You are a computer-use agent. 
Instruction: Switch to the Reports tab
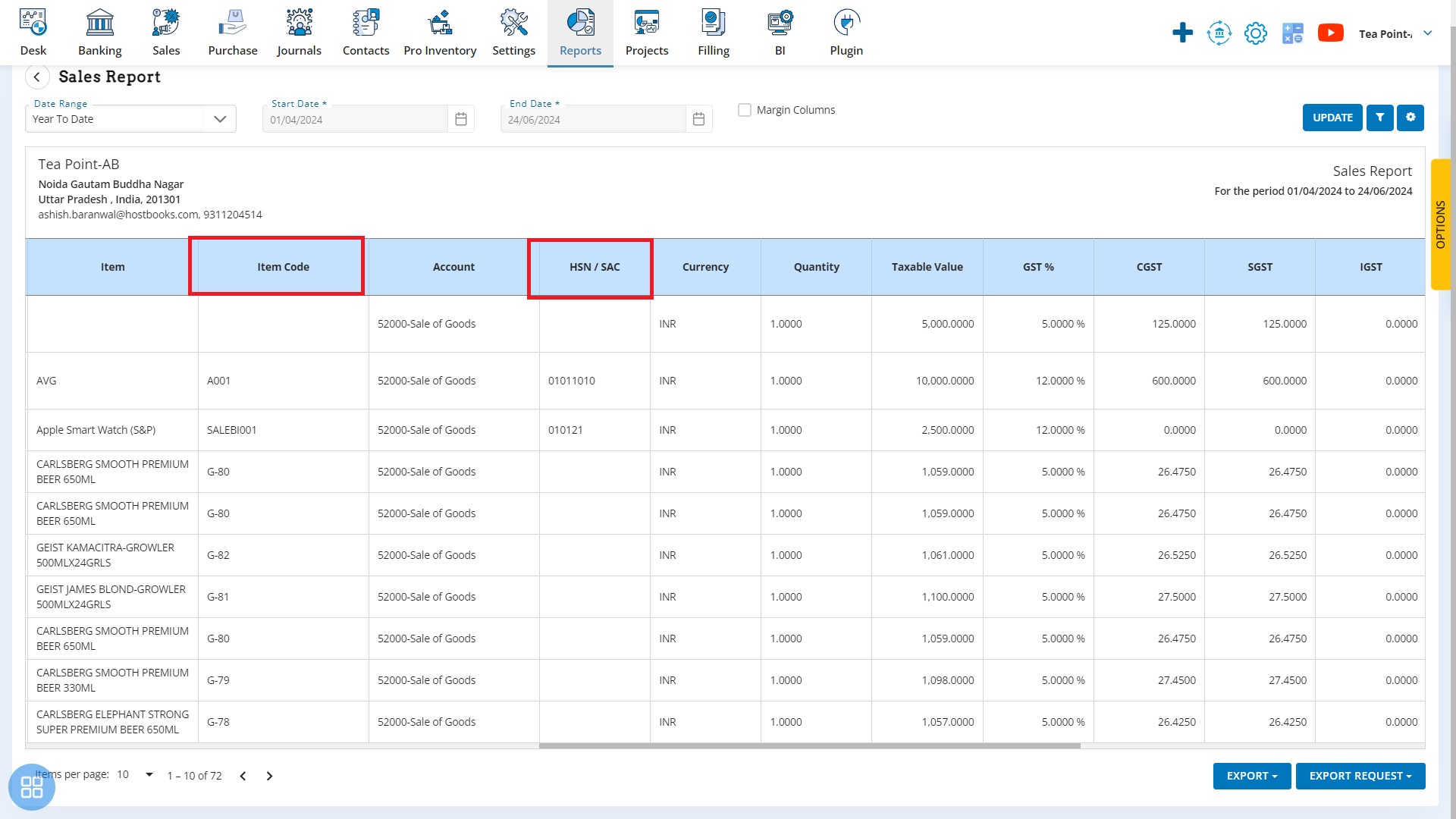580,33
